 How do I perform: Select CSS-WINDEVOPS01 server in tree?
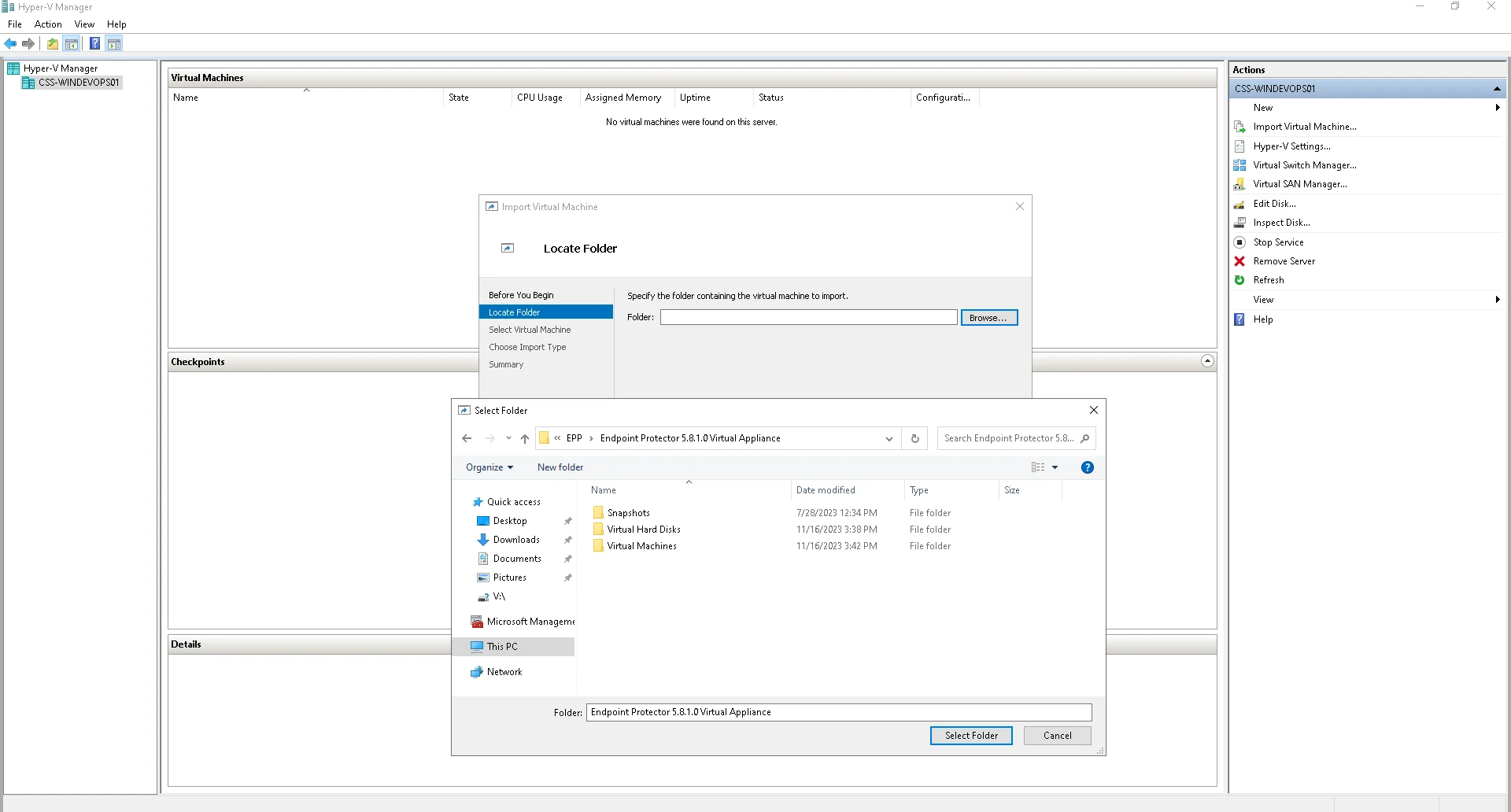coord(79,83)
